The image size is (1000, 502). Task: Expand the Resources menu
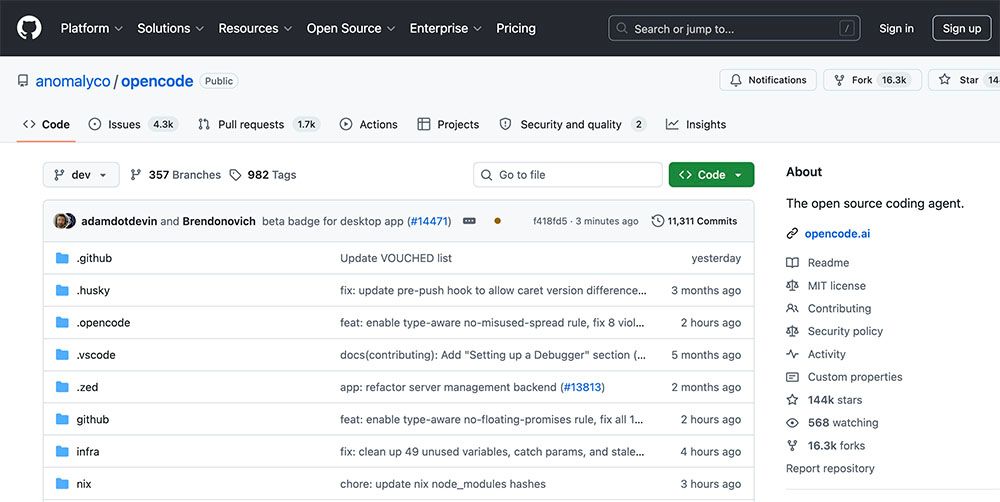pos(255,28)
